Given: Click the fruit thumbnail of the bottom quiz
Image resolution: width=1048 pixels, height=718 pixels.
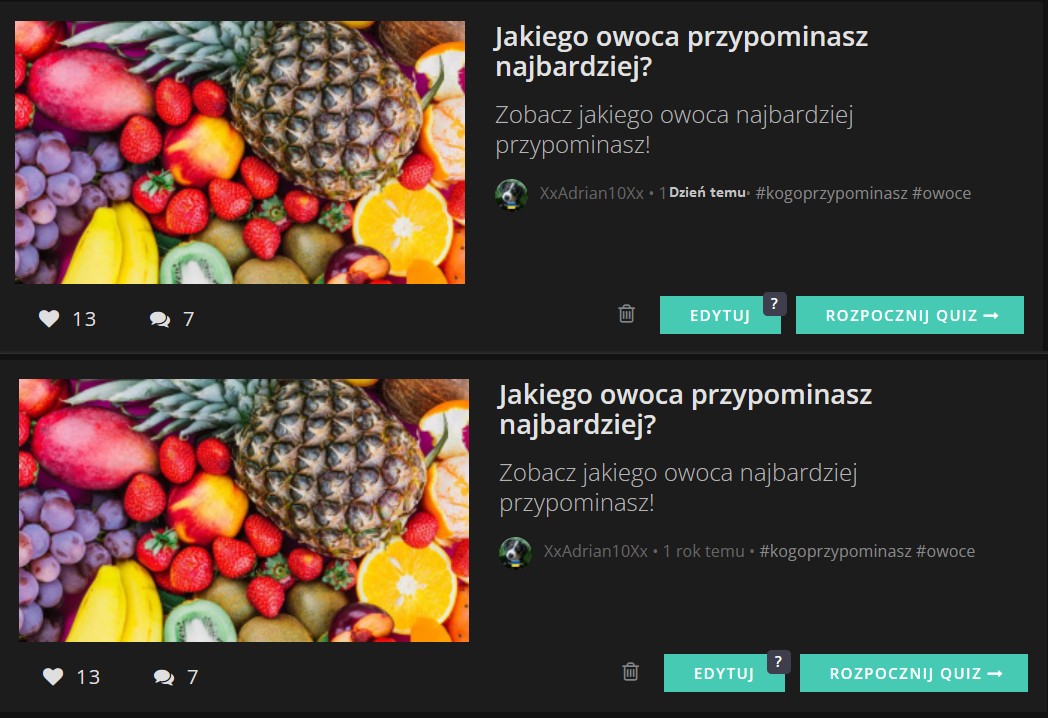Looking at the screenshot, I should tap(244, 511).
